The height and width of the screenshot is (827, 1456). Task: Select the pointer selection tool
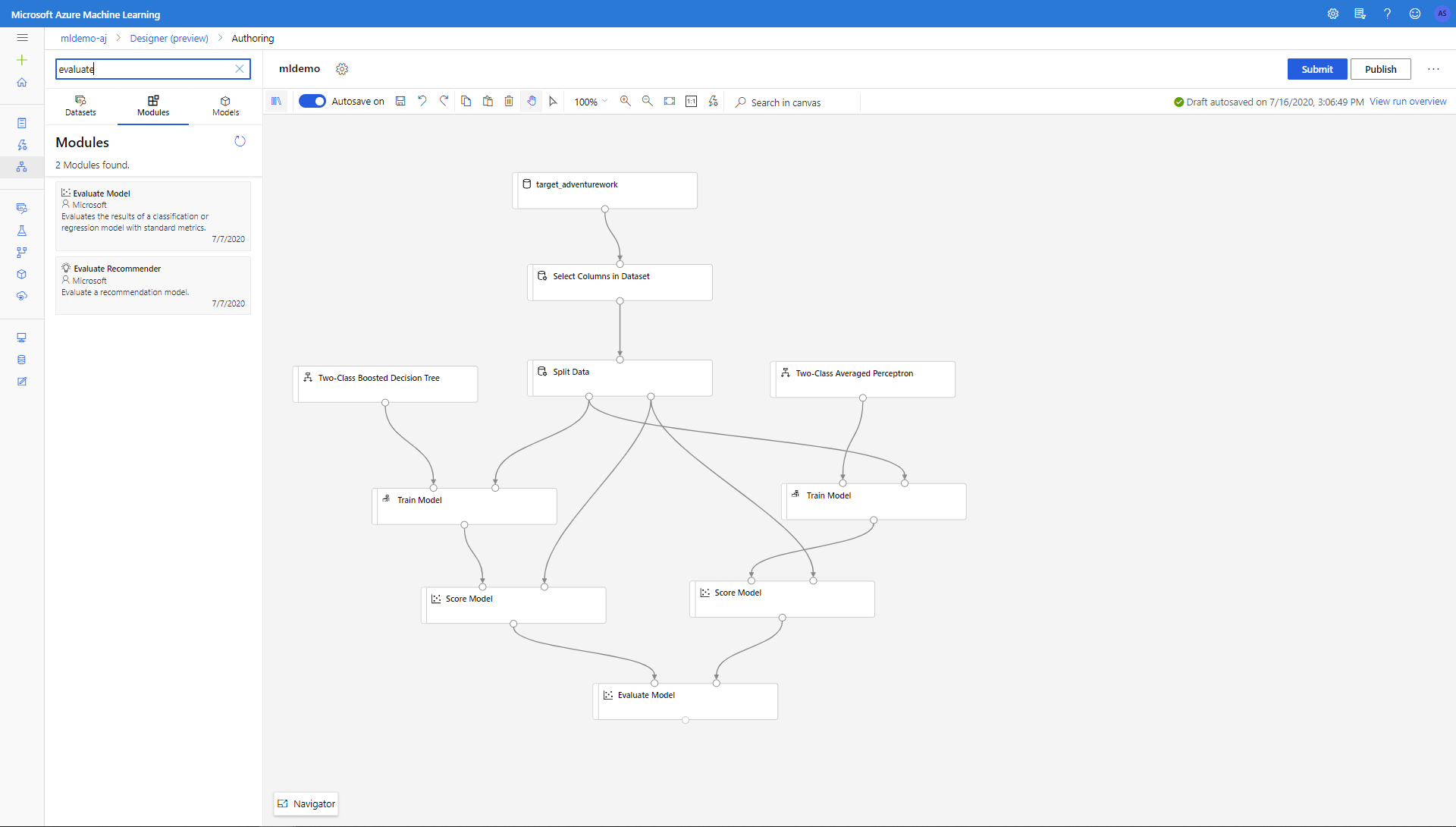click(x=553, y=101)
